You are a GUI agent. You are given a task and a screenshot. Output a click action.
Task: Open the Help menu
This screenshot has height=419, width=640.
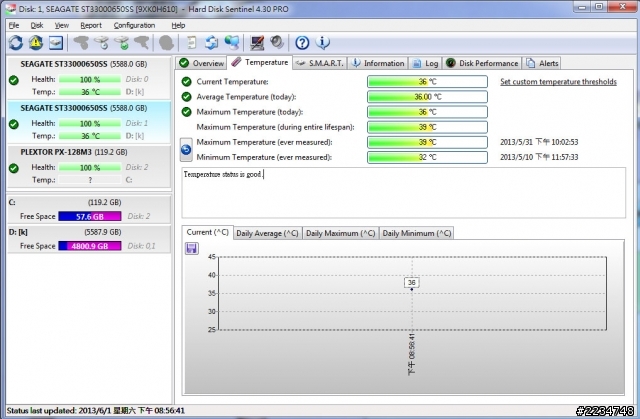178,25
